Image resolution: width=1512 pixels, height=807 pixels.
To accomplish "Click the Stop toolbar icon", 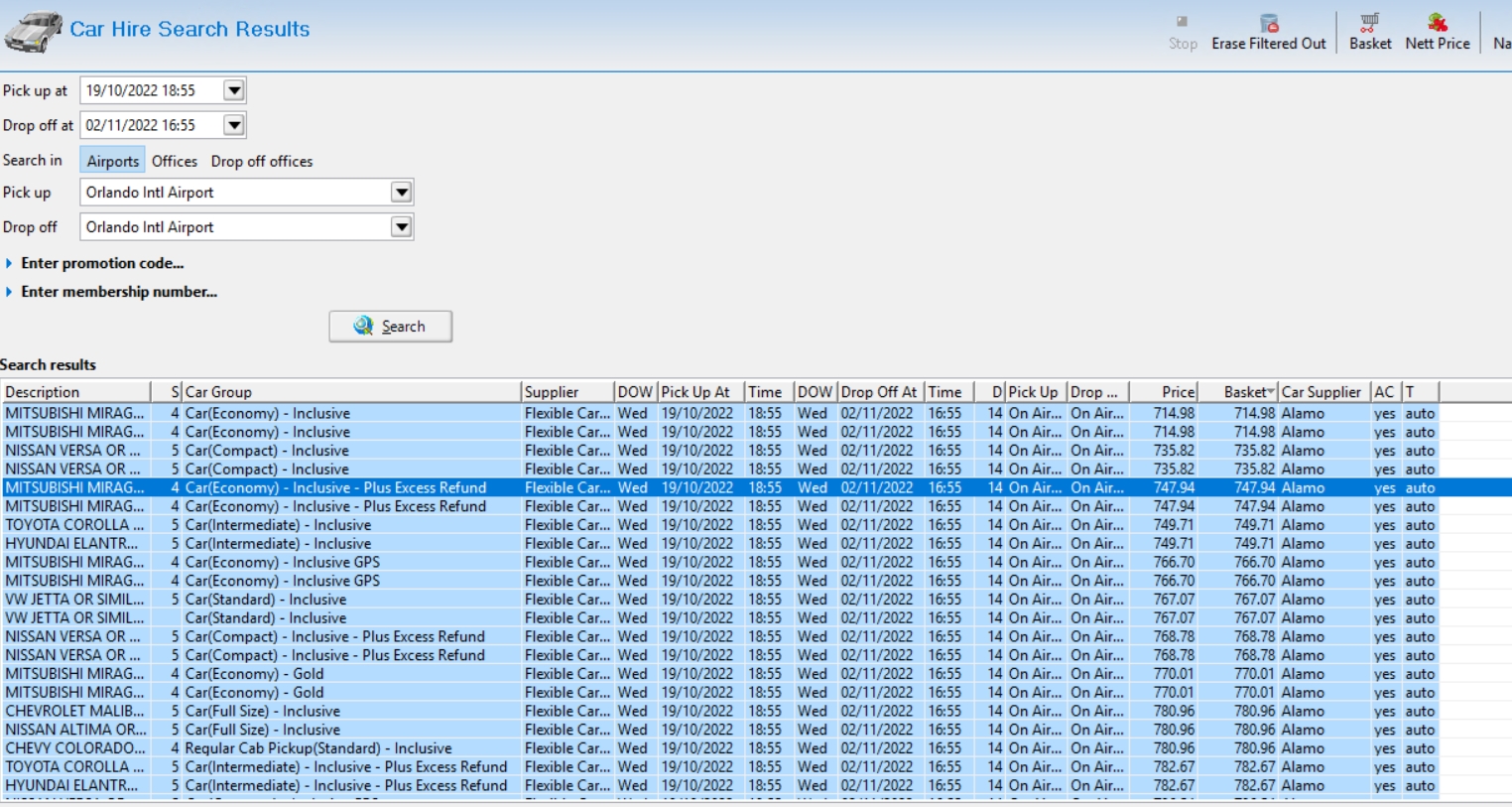I will pos(1182,32).
